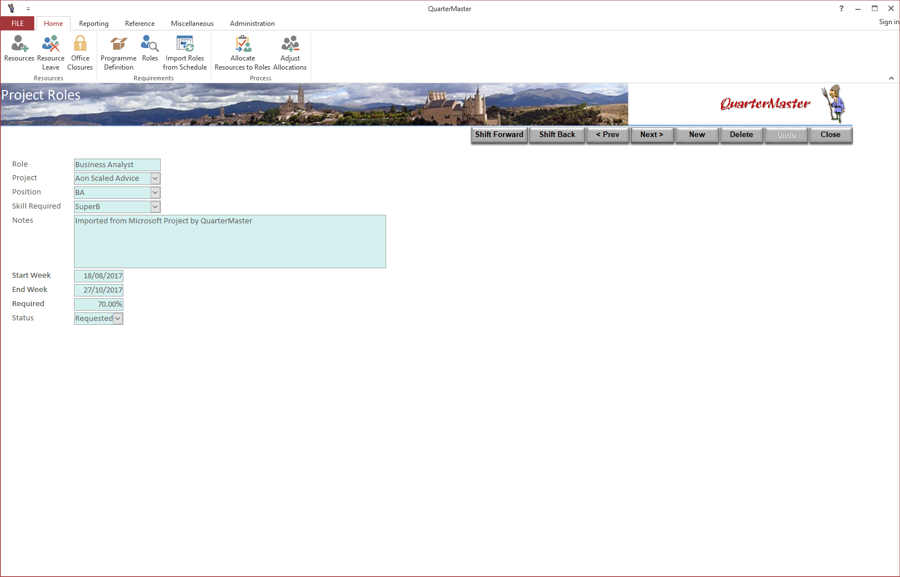Viewport: 900px width, 577px height.
Task: Expand the Position dropdown arrow
Action: [155, 192]
